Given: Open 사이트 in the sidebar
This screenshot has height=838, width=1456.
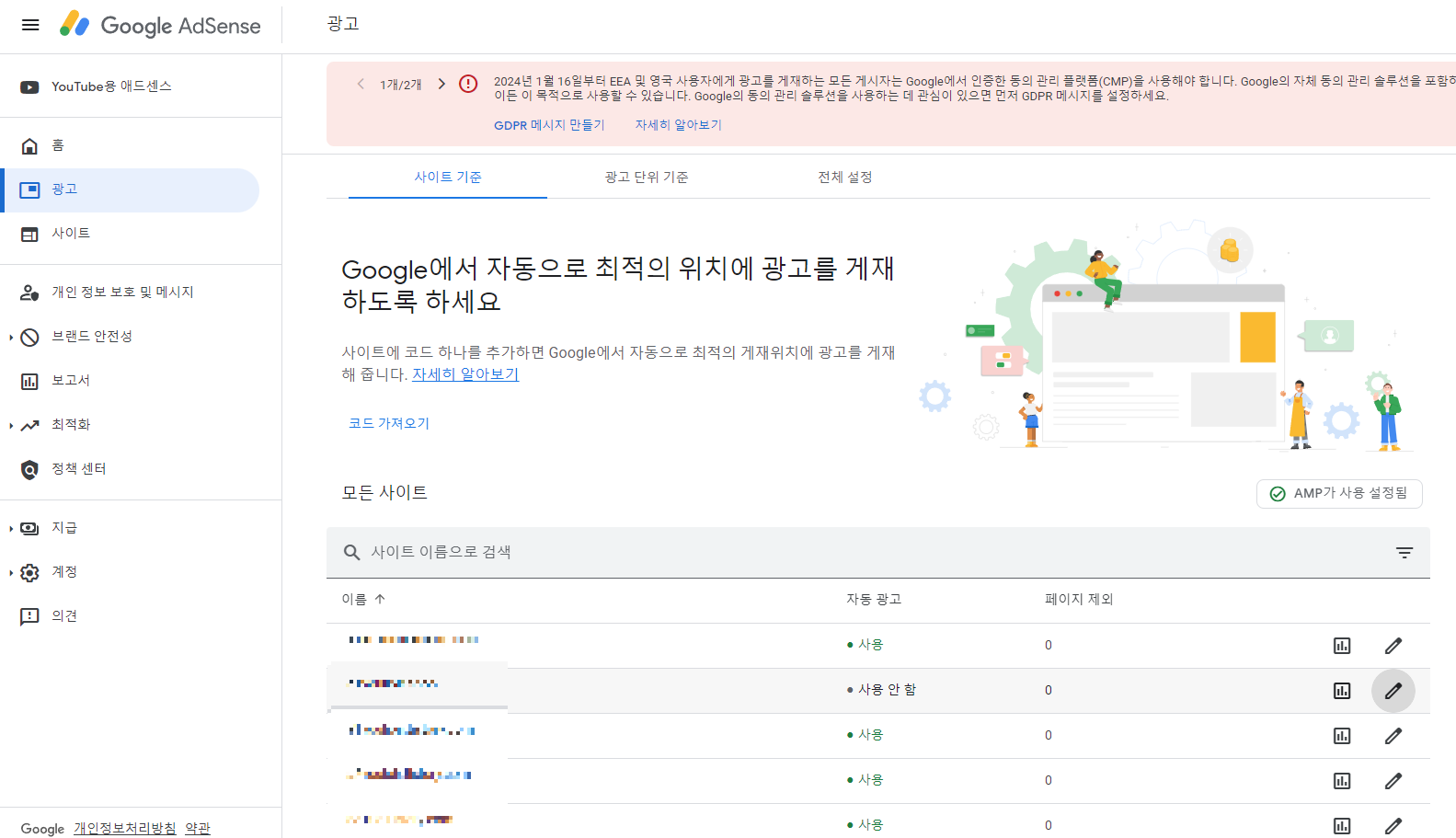Looking at the screenshot, I should [130, 234].
